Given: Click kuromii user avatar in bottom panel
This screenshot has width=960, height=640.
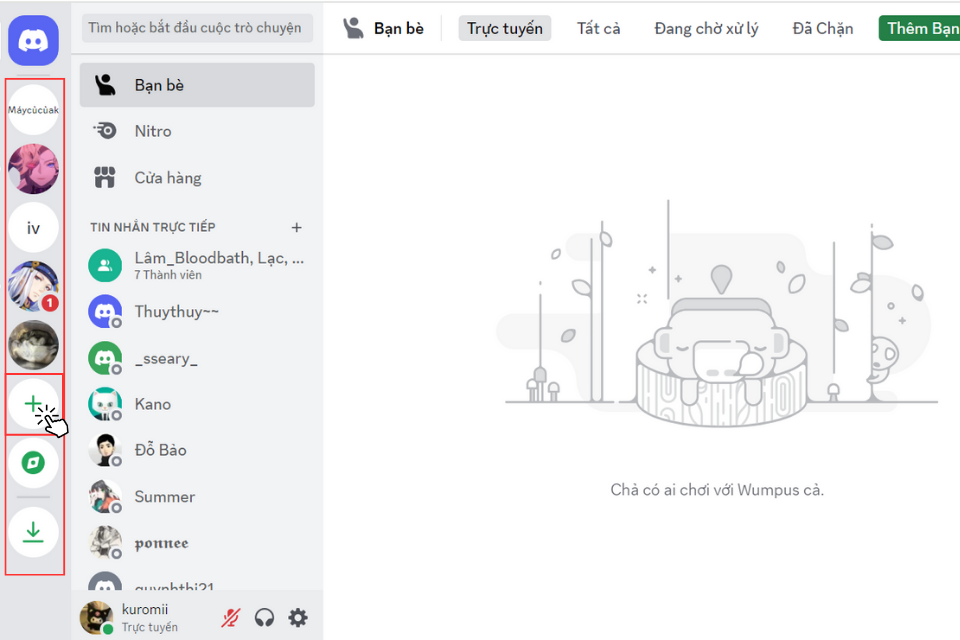Looking at the screenshot, I should pos(97,617).
